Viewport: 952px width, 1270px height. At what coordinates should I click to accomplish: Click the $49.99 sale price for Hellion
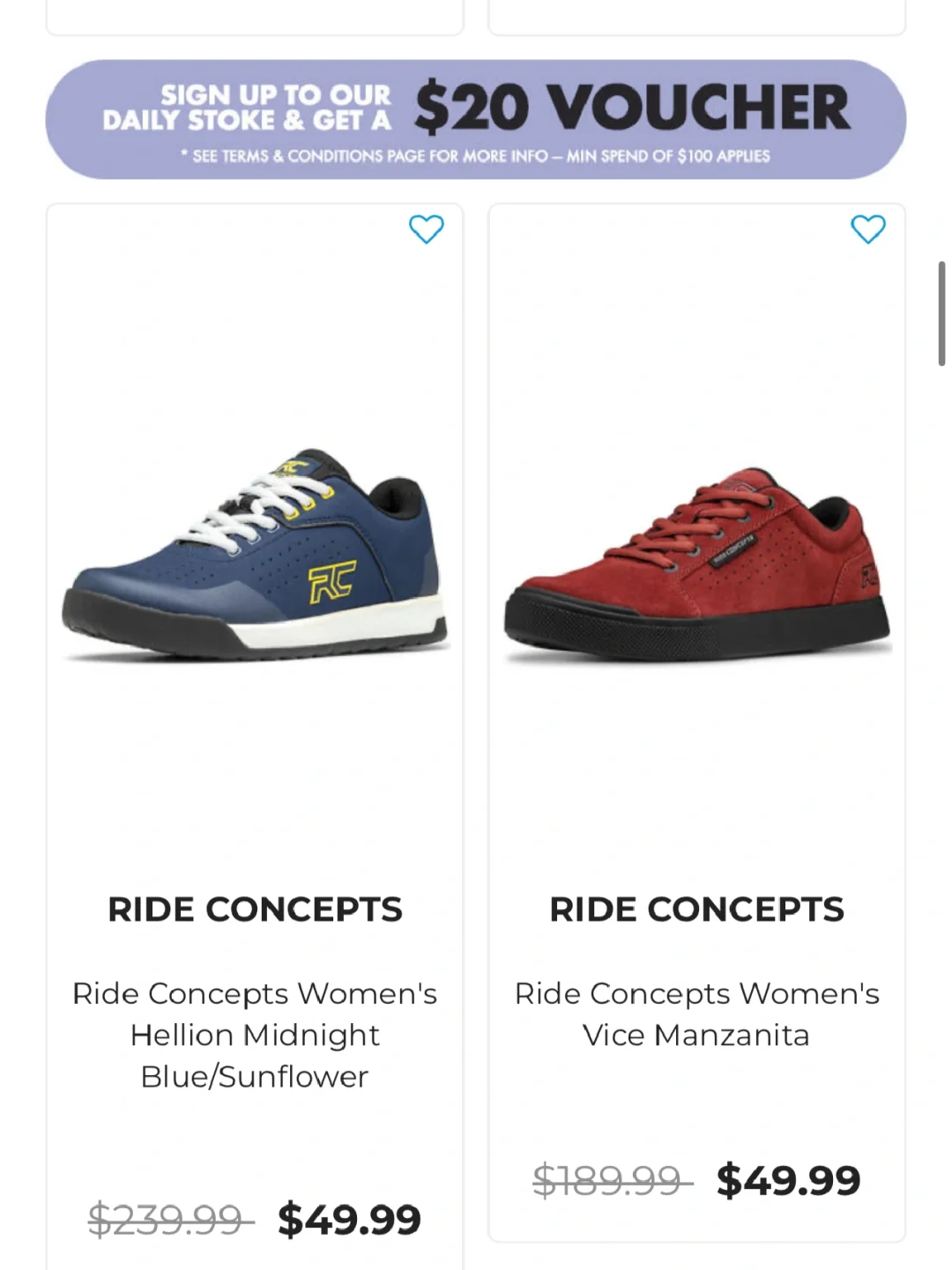349,1220
